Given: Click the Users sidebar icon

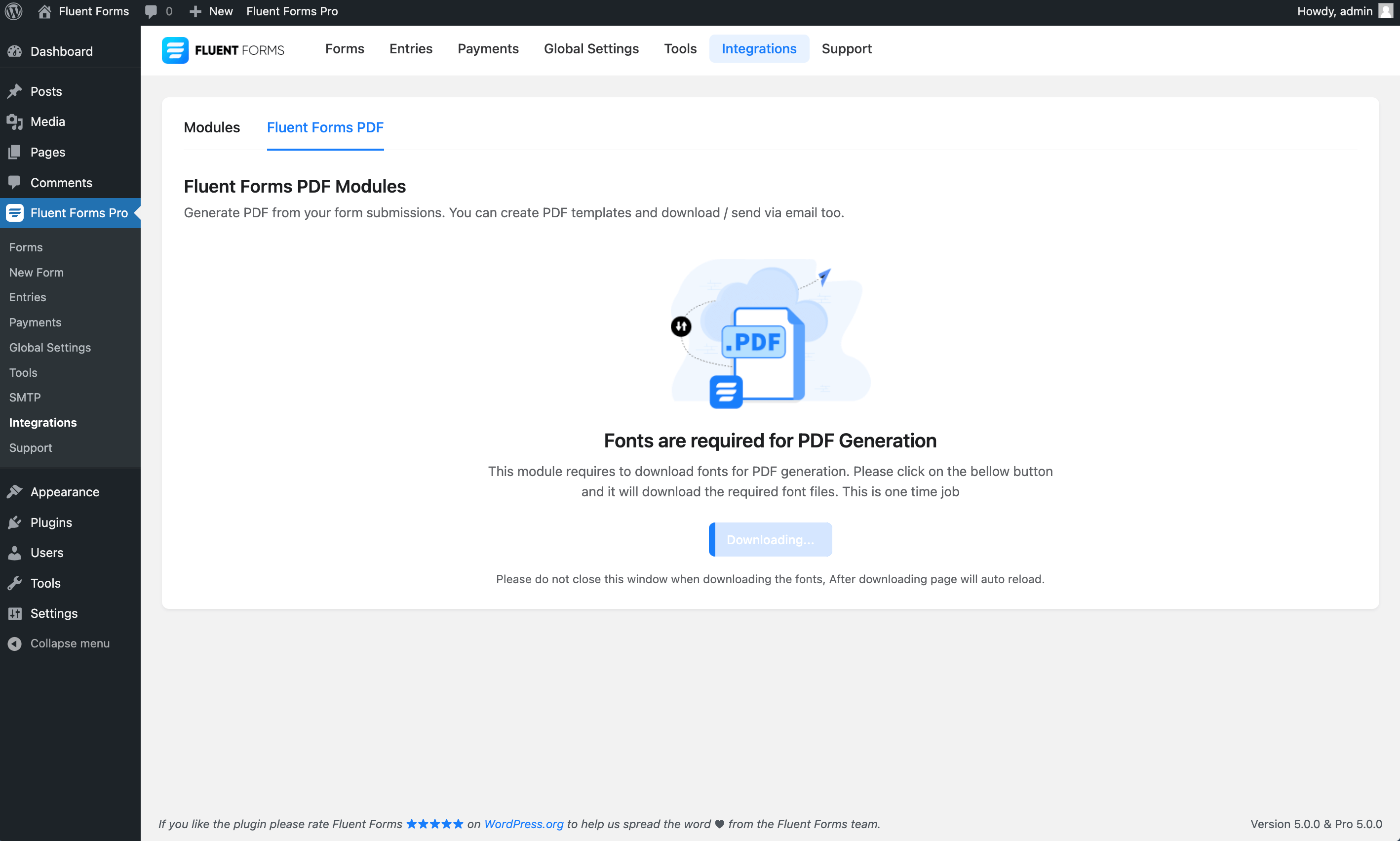Looking at the screenshot, I should tap(16, 552).
